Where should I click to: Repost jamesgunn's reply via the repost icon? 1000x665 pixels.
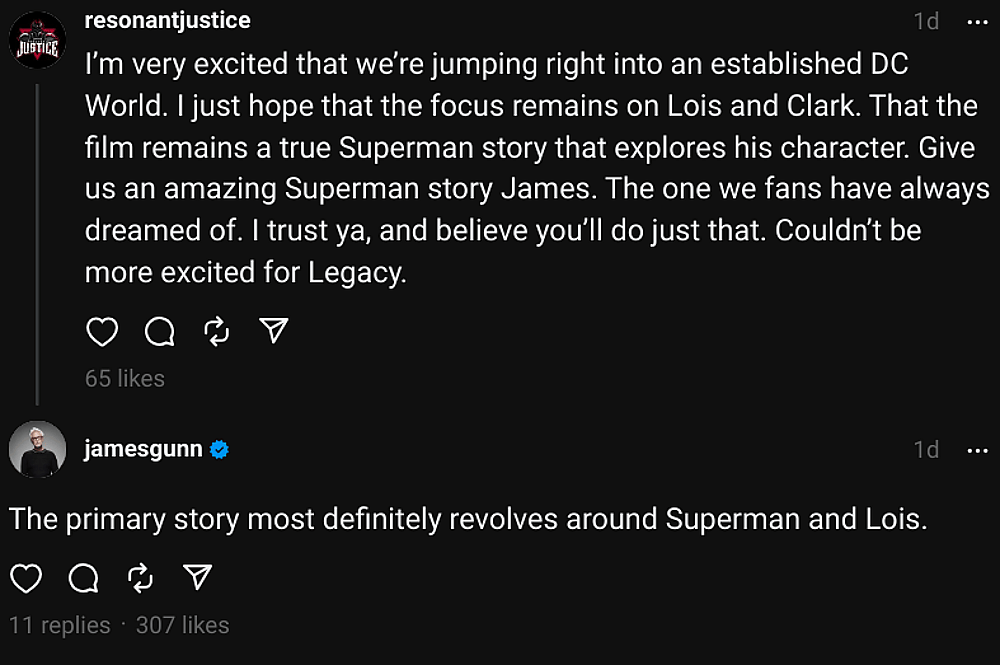click(141, 578)
